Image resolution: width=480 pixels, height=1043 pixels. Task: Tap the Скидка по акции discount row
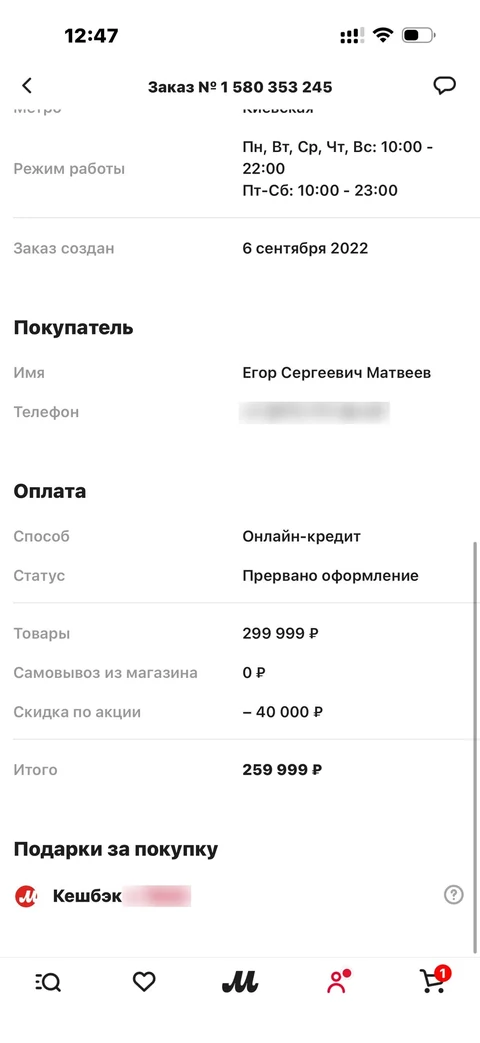click(x=240, y=712)
